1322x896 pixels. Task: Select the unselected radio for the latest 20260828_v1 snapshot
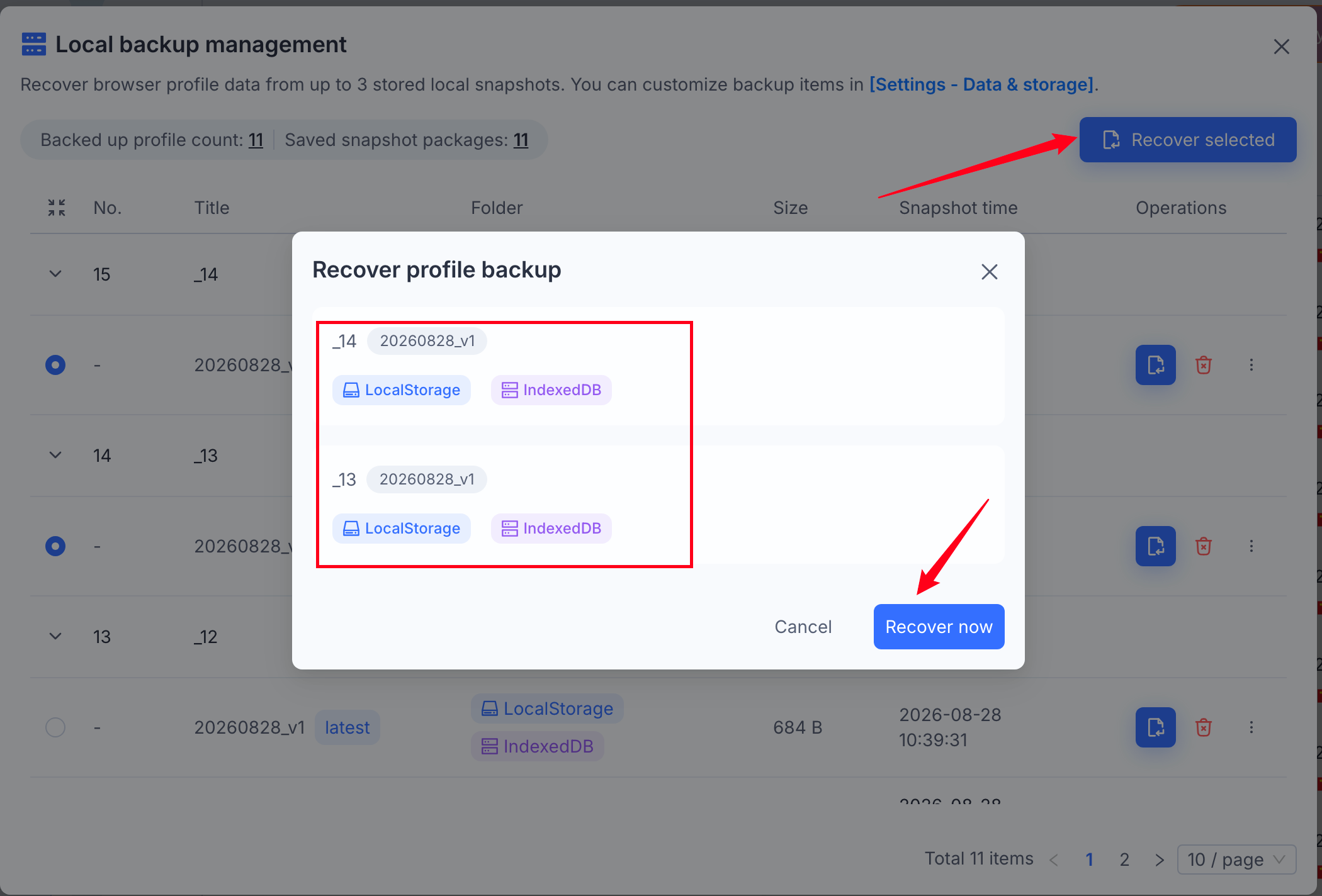tap(55, 727)
